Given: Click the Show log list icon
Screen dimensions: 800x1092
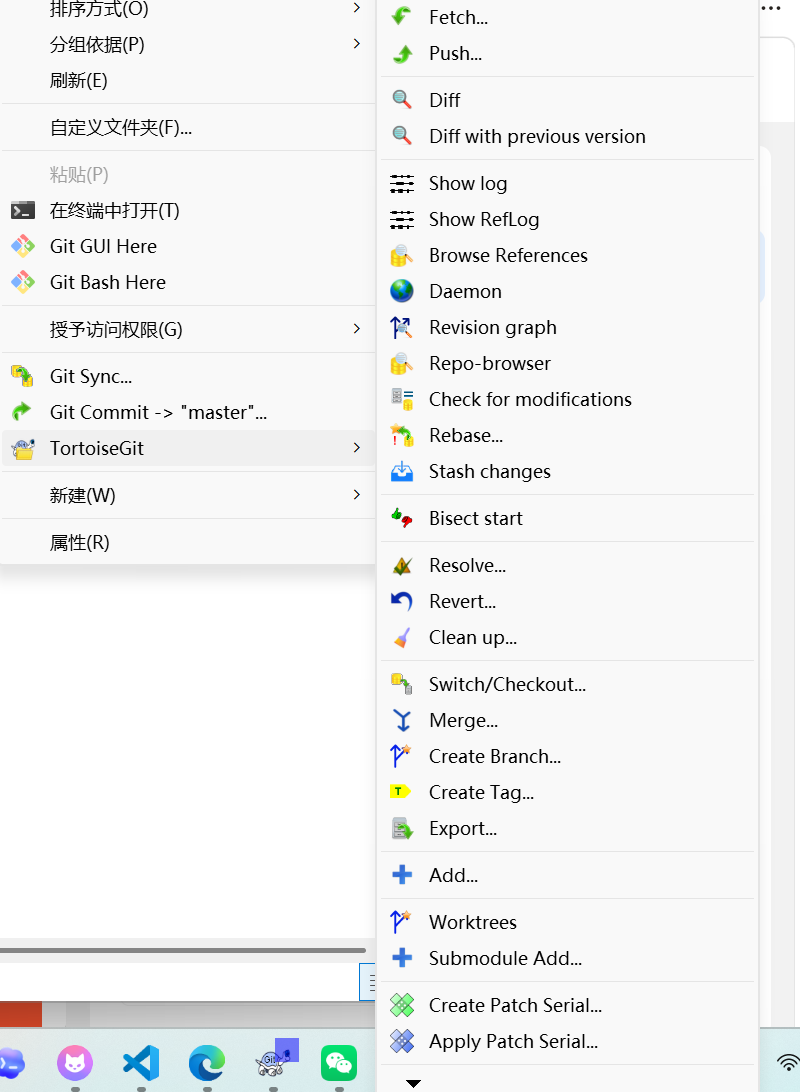Looking at the screenshot, I should coord(402,183).
